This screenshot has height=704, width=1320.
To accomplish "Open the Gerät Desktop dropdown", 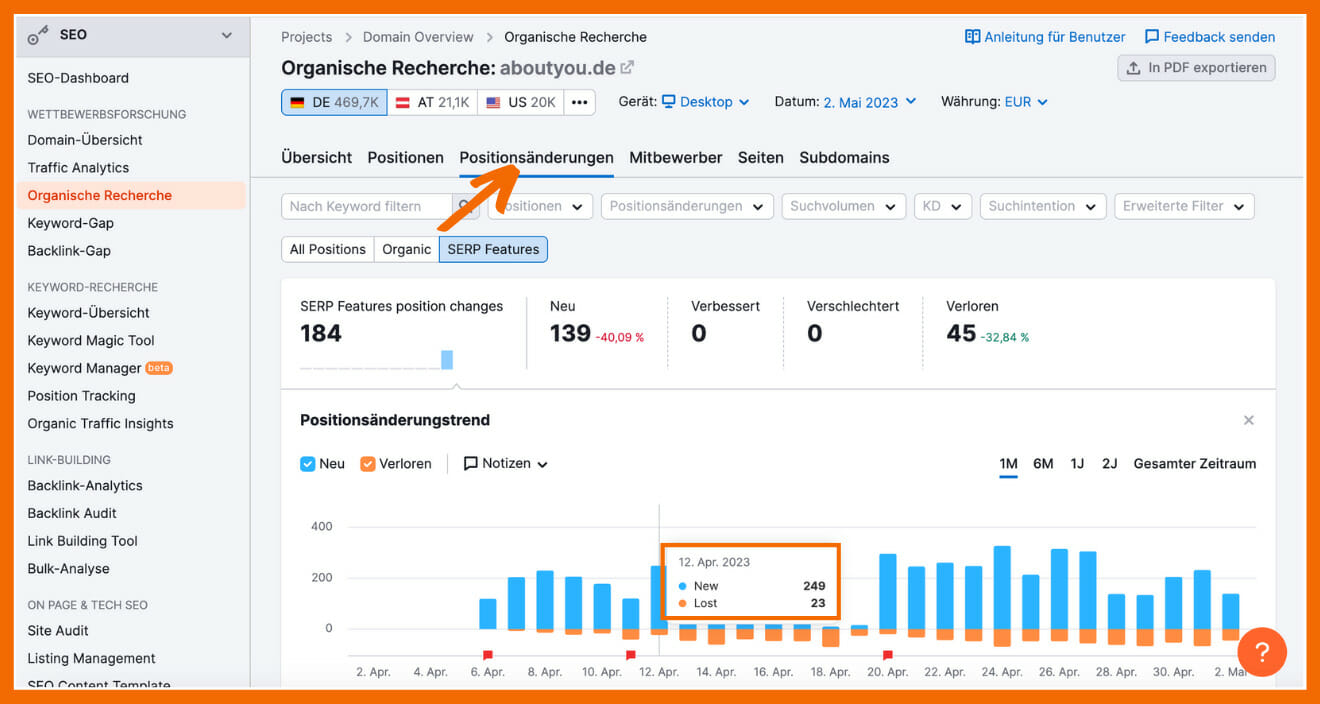I will (x=706, y=102).
